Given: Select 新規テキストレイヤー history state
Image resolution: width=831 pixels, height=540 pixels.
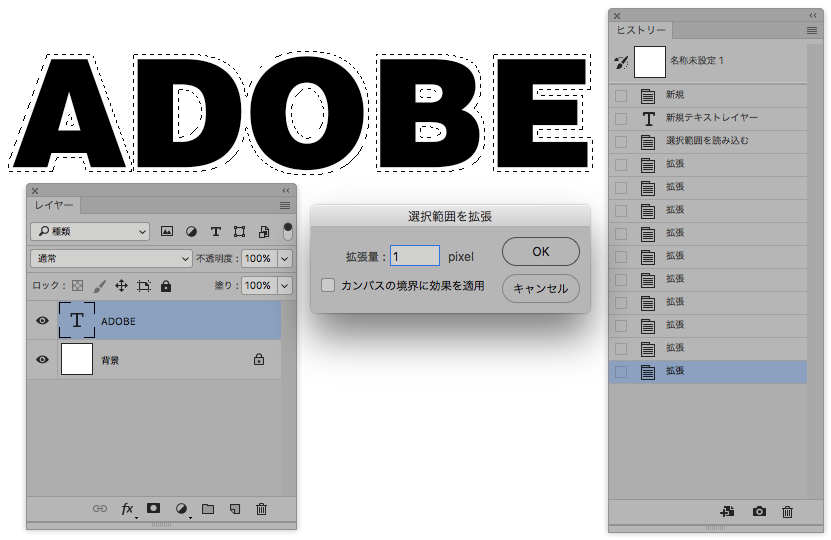Looking at the screenshot, I should [708, 118].
